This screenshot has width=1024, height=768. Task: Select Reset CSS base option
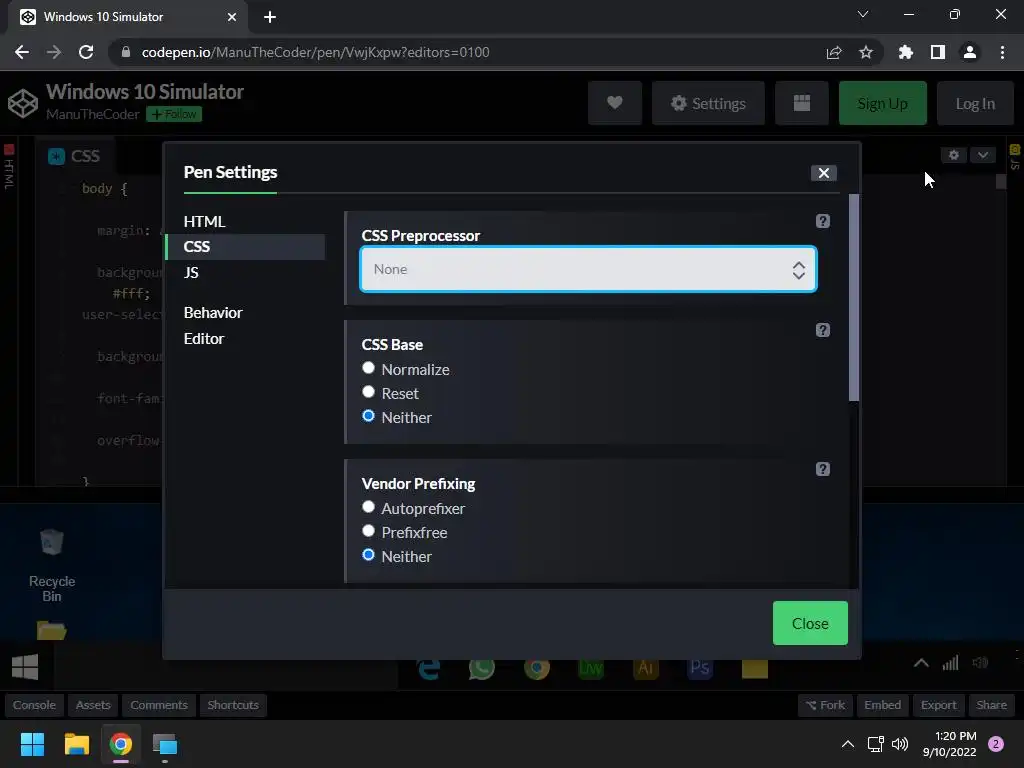coord(368,392)
